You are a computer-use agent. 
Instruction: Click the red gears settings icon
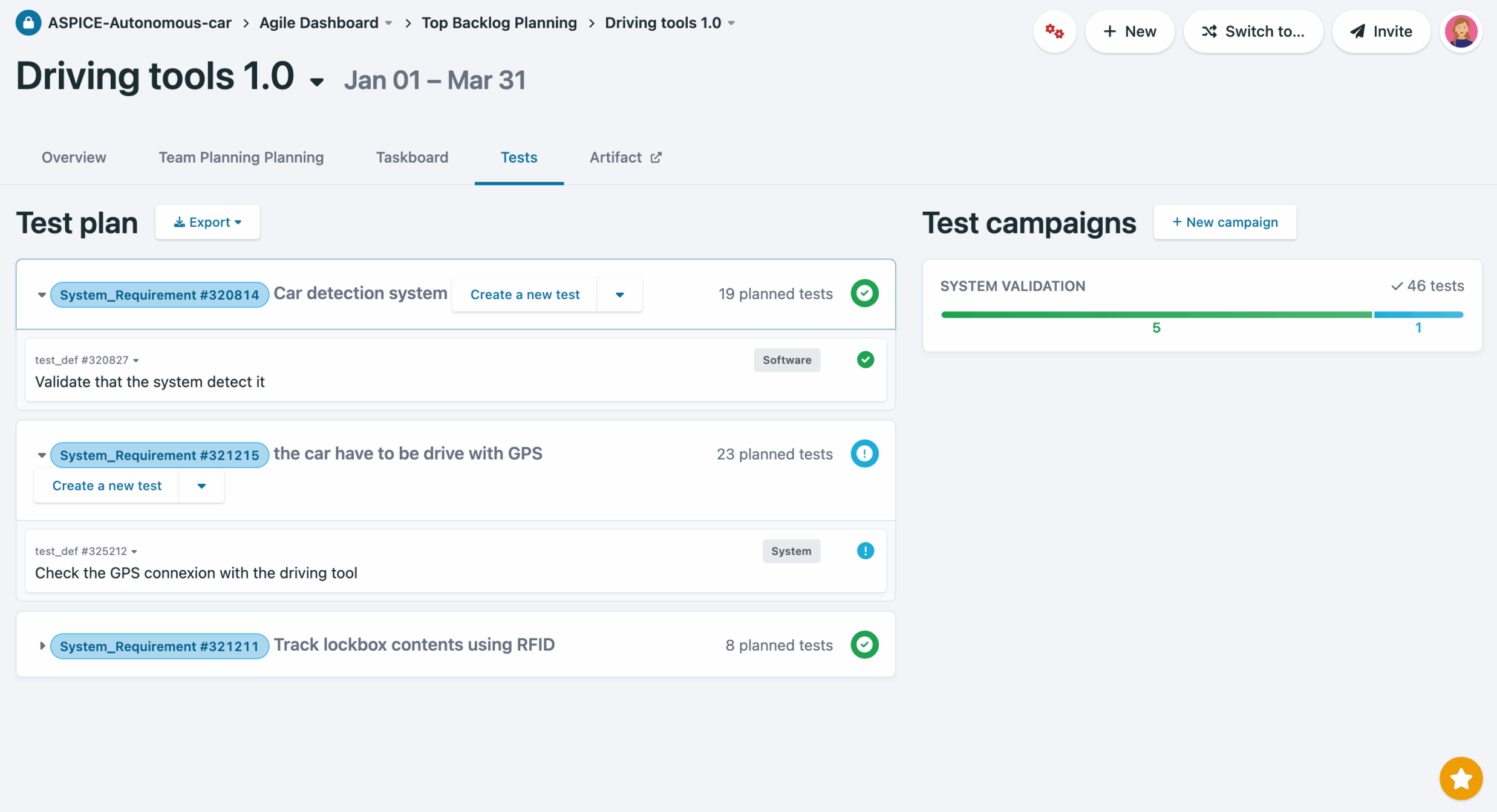[x=1054, y=31]
